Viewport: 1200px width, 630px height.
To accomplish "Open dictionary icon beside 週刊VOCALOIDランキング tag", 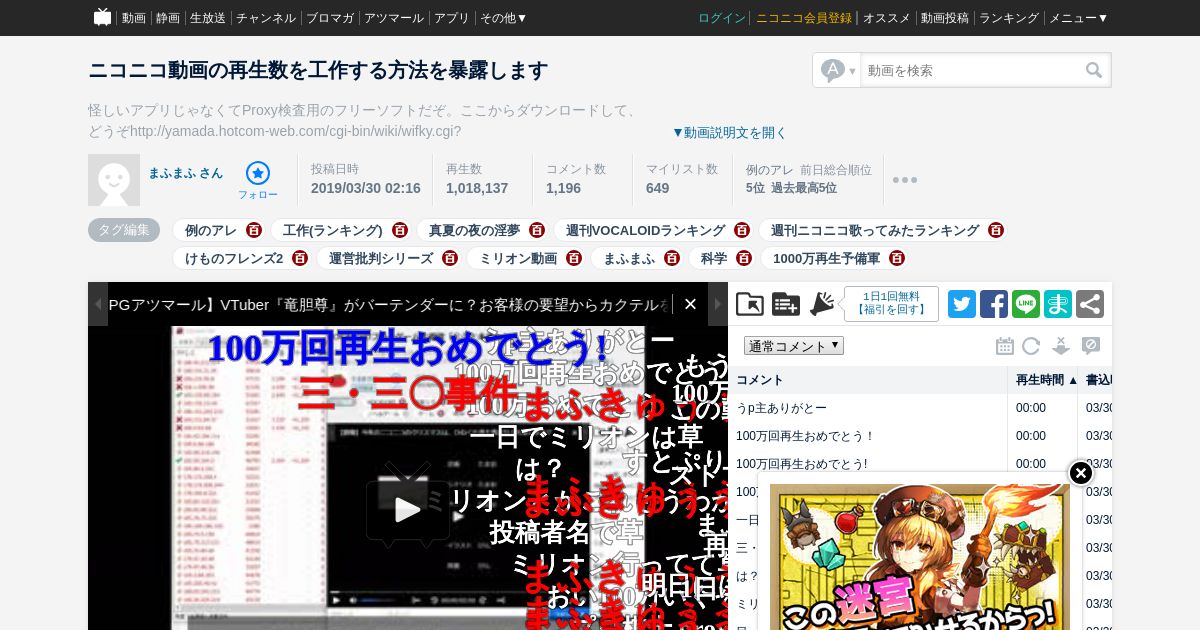I will 742,230.
